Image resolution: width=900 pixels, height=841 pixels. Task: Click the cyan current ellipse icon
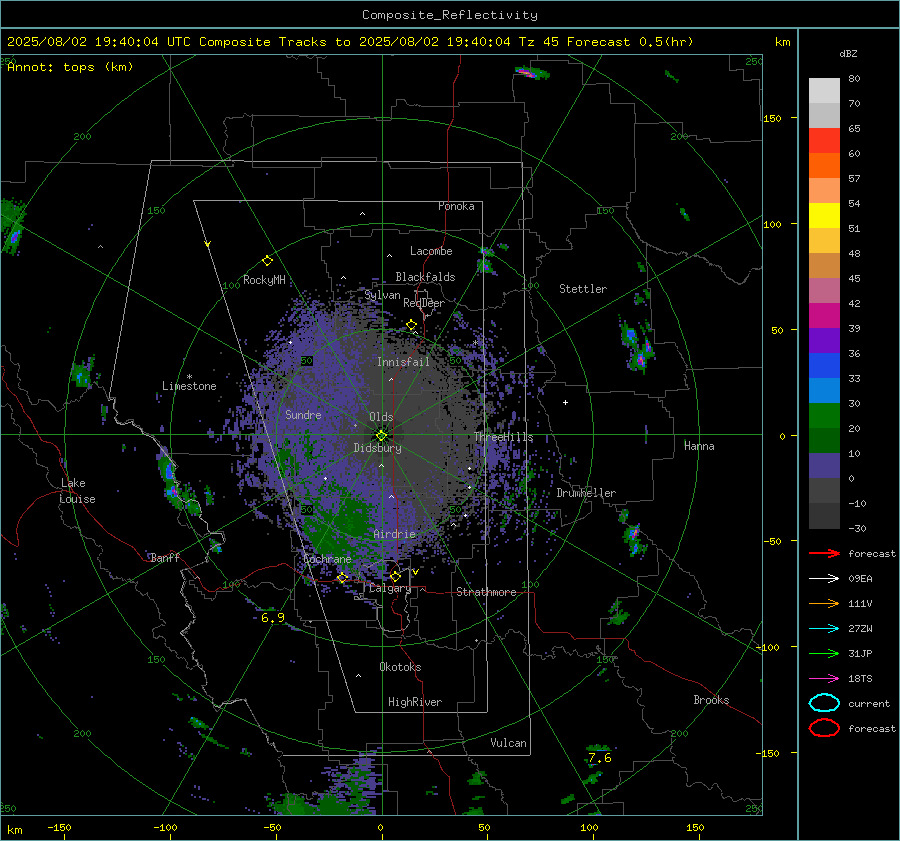tap(824, 703)
